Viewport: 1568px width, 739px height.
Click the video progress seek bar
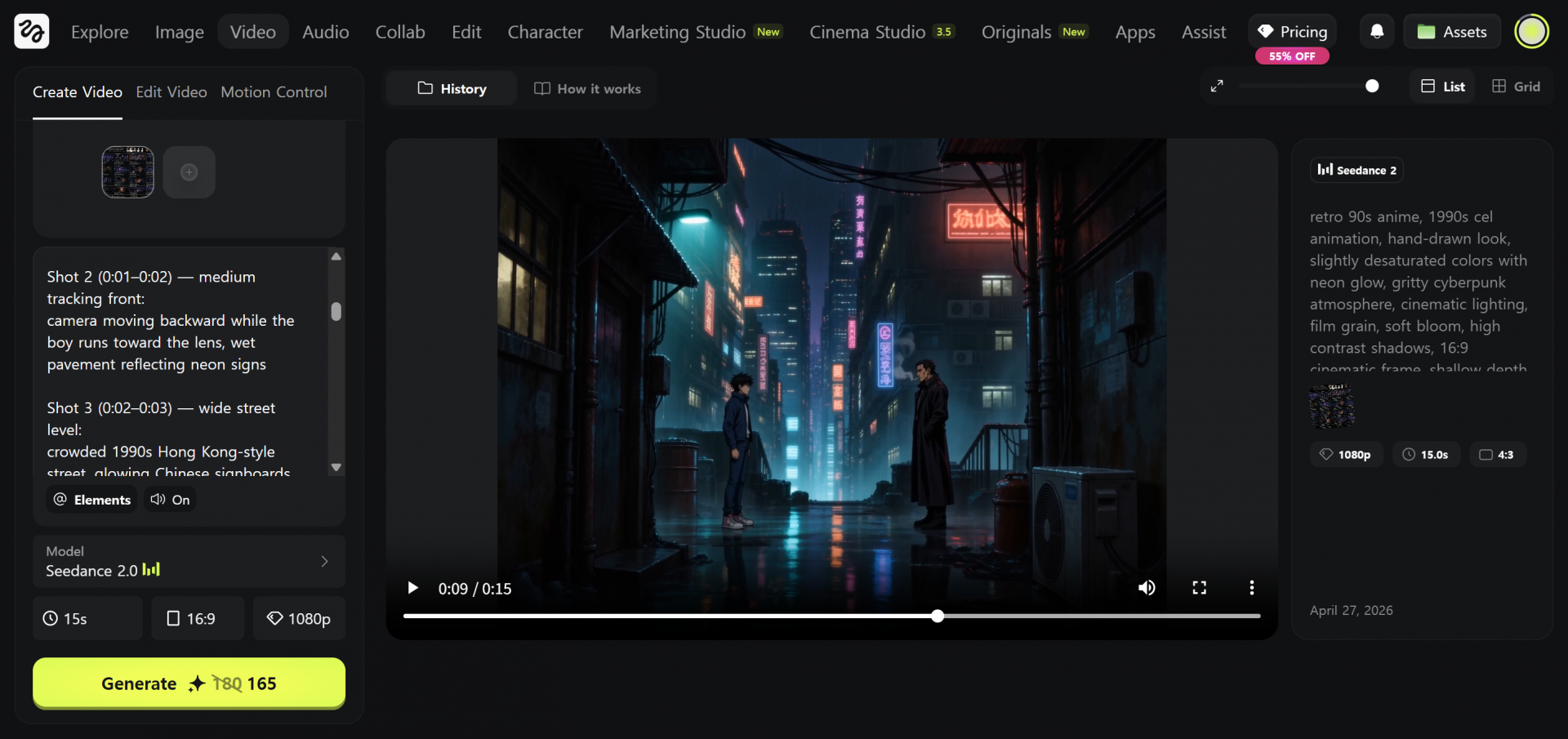click(x=735, y=616)
